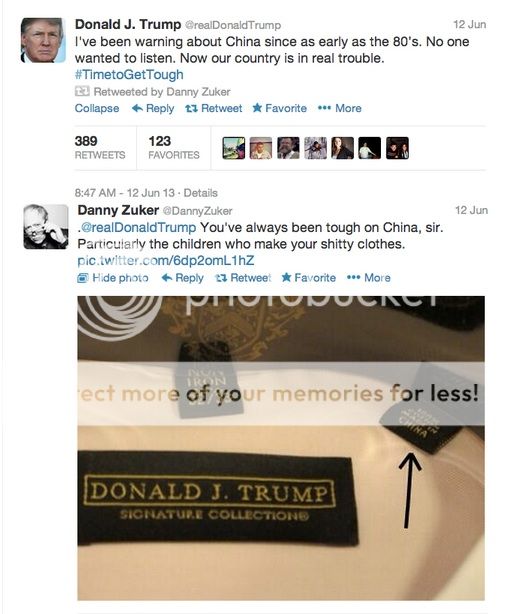Collapse the expanded Trump tweet
This screenshot has height=614, width=510.
[97, 108]
